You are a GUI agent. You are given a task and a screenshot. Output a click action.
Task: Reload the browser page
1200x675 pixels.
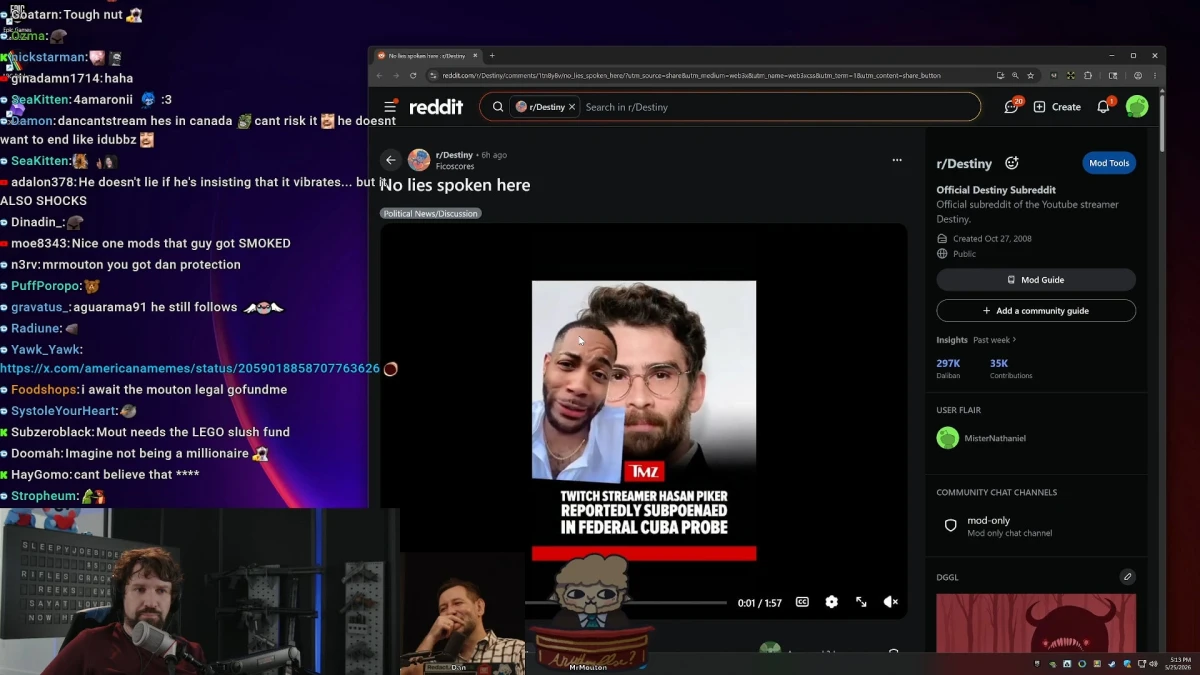click(411, 75)
